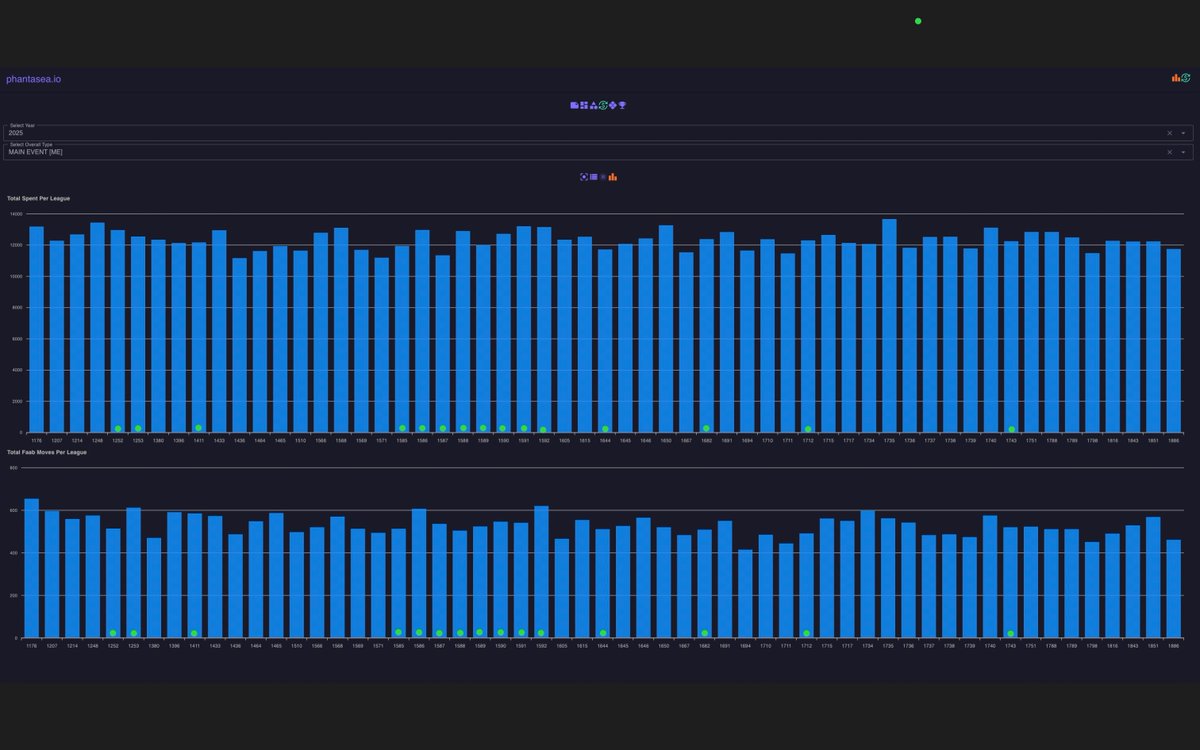Click the orange bar chart icon in header
The width and height of the screenshot is (1200, 750).
click(x=1176, y=78)
